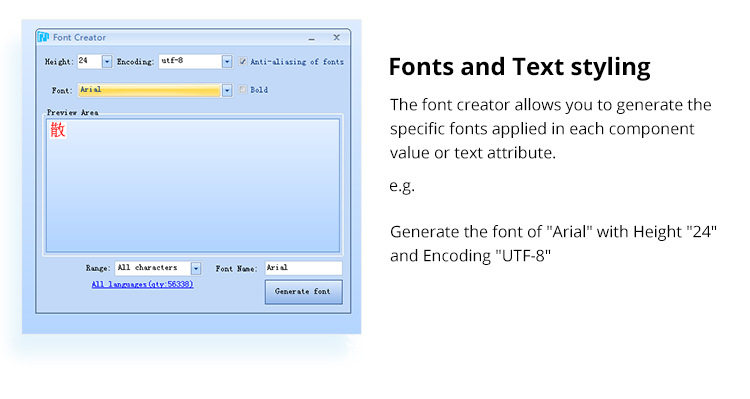Screen dimensions: 750x399
Task: Close the Font Creator window
Action: pos(337,37)
